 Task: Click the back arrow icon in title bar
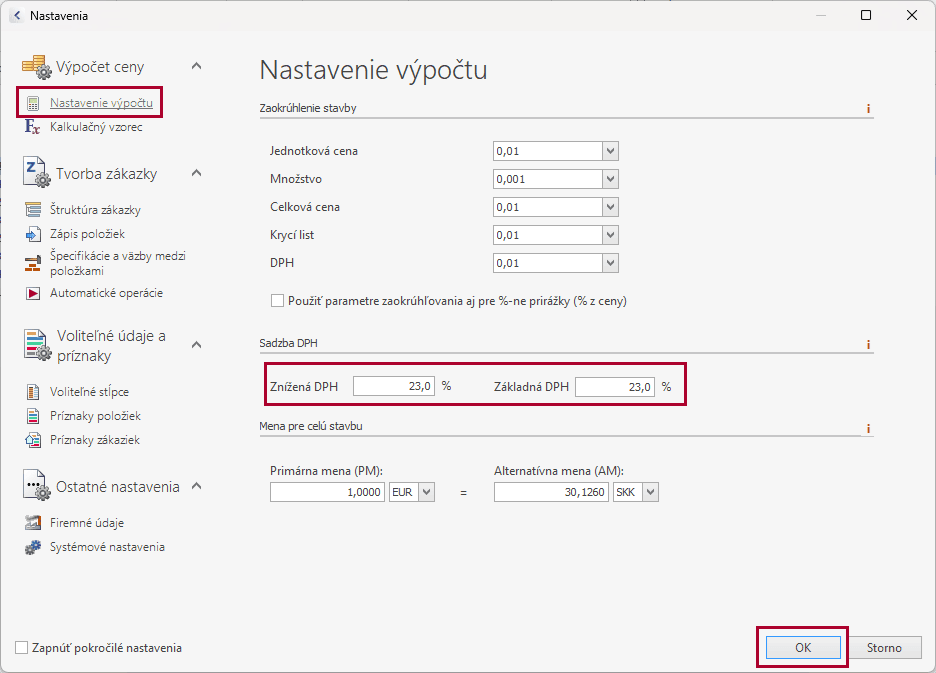(x=17, y=16)
